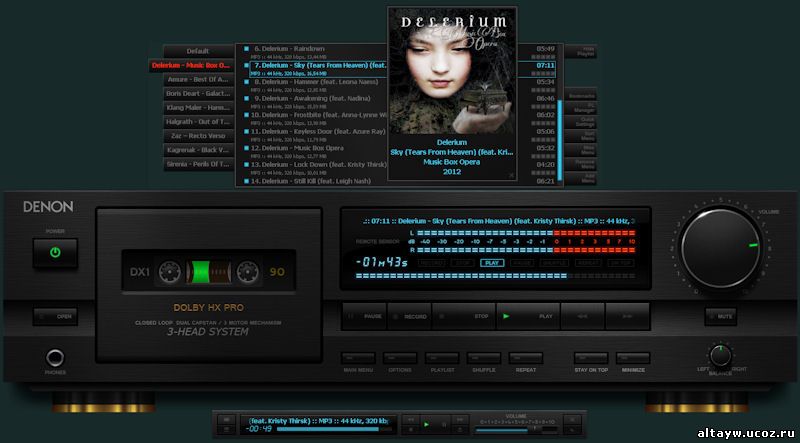Click the deck rewind previous-track button
Viewport: 800px width, 443px height.
[583, 316]
